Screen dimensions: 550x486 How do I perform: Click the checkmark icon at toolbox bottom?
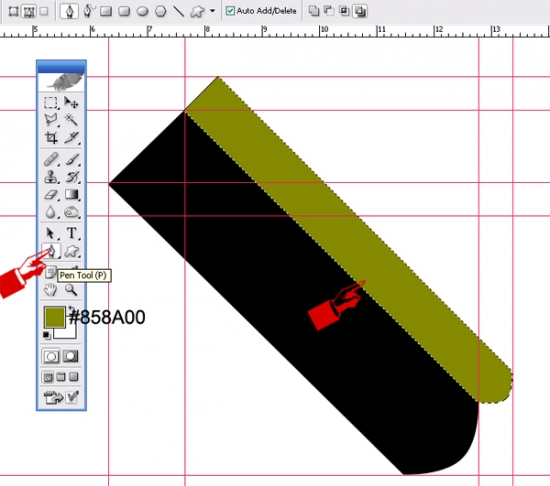click(x=72, y=397)
